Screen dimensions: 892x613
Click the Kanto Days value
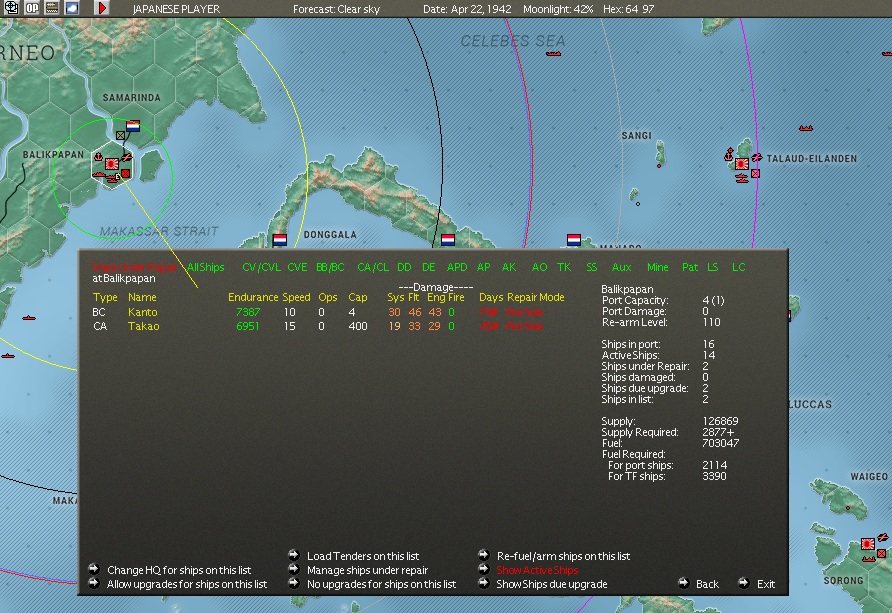click(x=489, y=312)
